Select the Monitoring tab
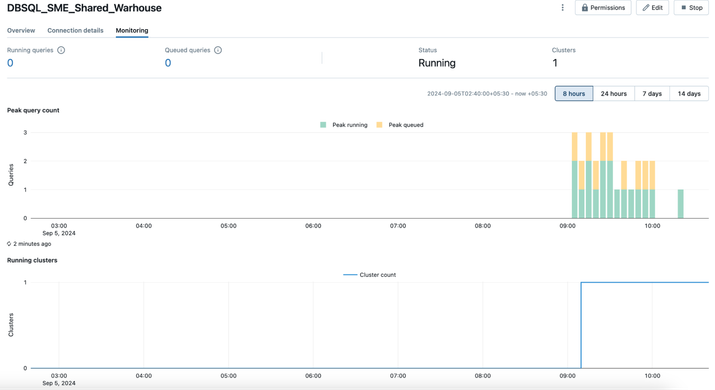This screenshot has width=715, height=390. pos(132,31)
